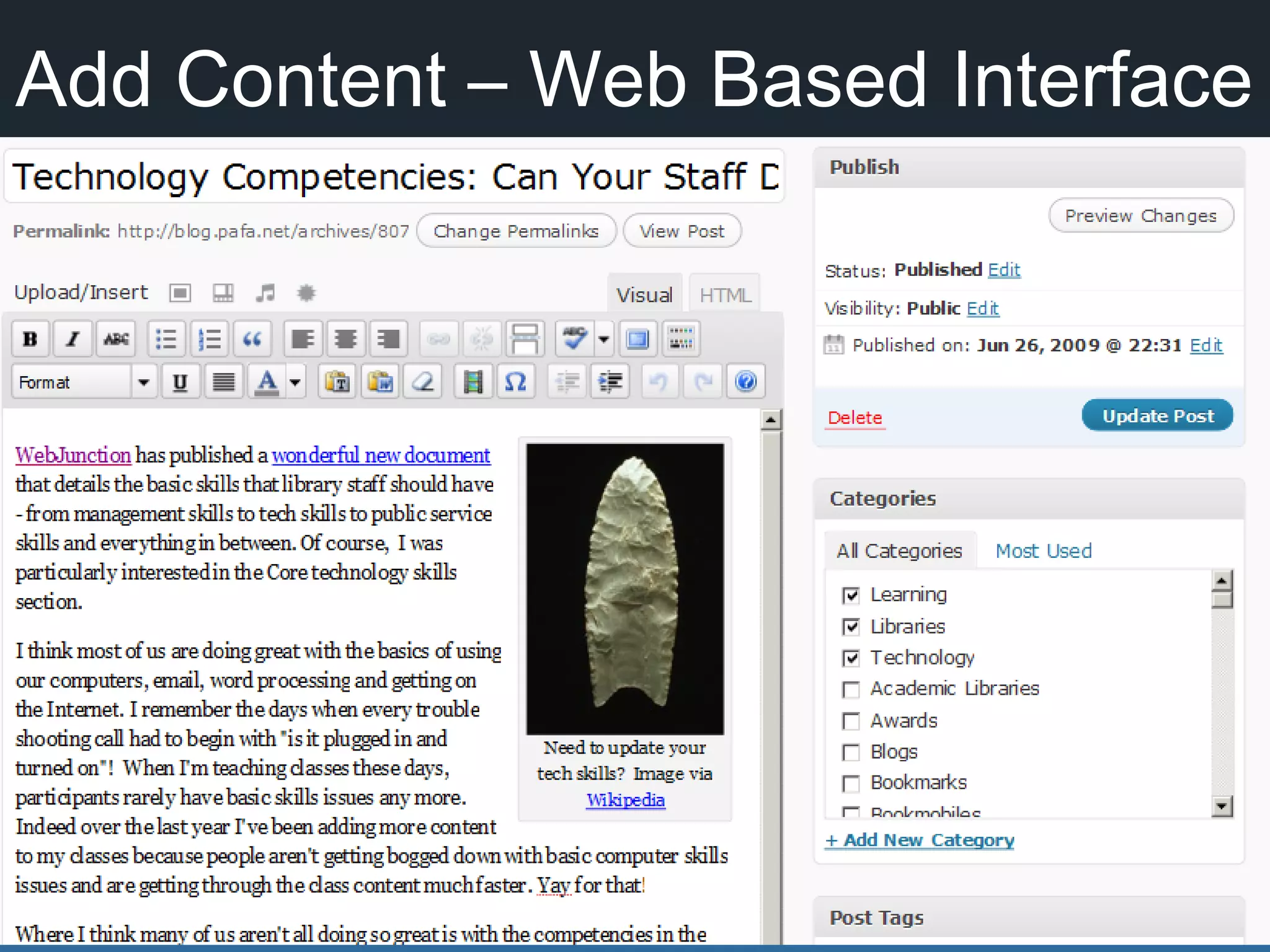
Task: Select the Most Used categories tab
Action: [x=1044, y=550]
